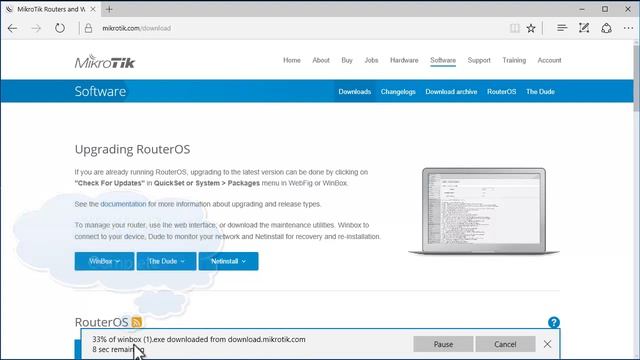640x360 pixels.
Task: Open the Hardware menu item
Action: point(404,60)
